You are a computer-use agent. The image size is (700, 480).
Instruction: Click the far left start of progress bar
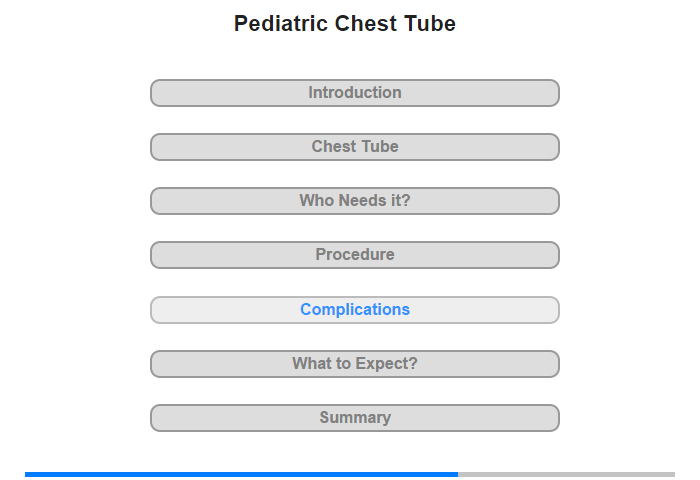(27, 474)
